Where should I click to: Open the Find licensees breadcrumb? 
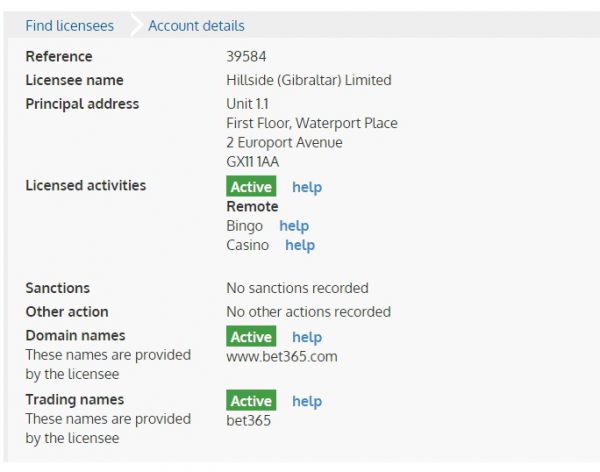pyautogui.click(x=69, y=25)
